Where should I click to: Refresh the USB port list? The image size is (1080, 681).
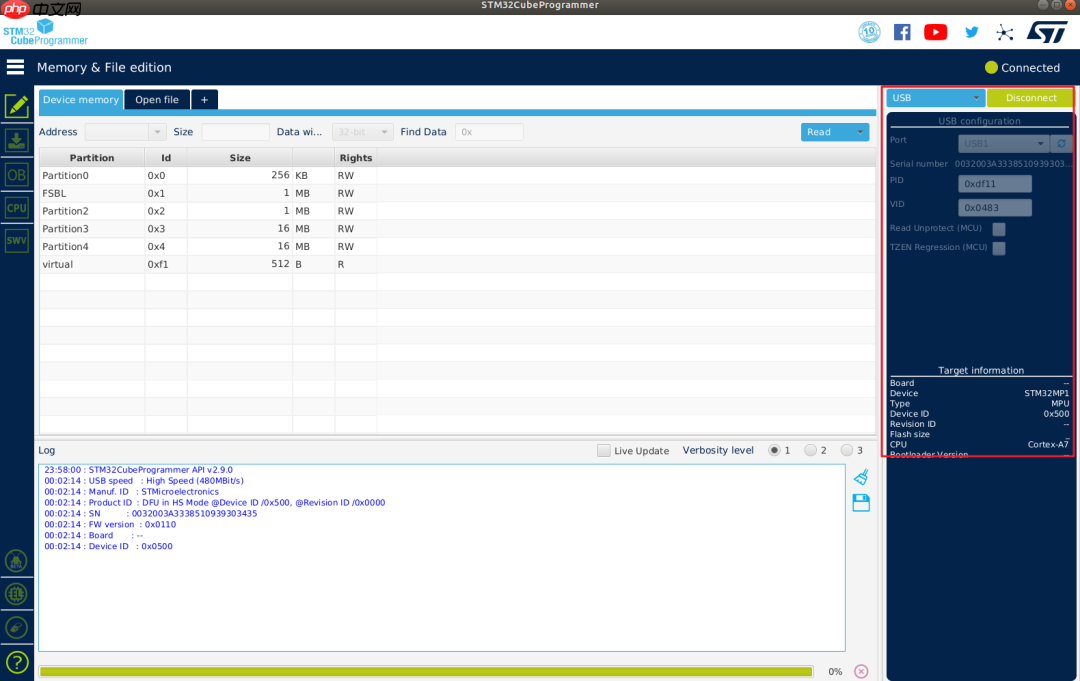coord(1061,143)
